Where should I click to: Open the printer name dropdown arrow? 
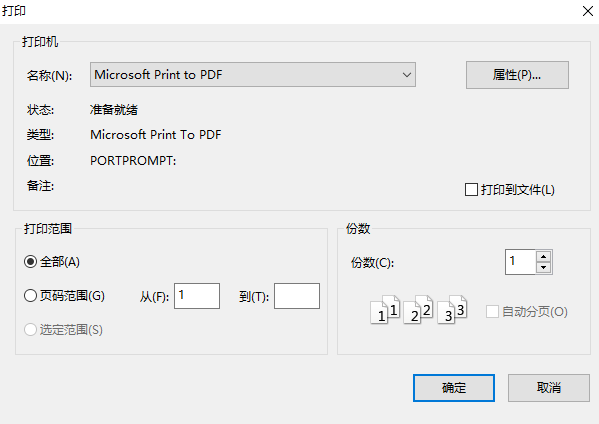[x=407, y=74]
